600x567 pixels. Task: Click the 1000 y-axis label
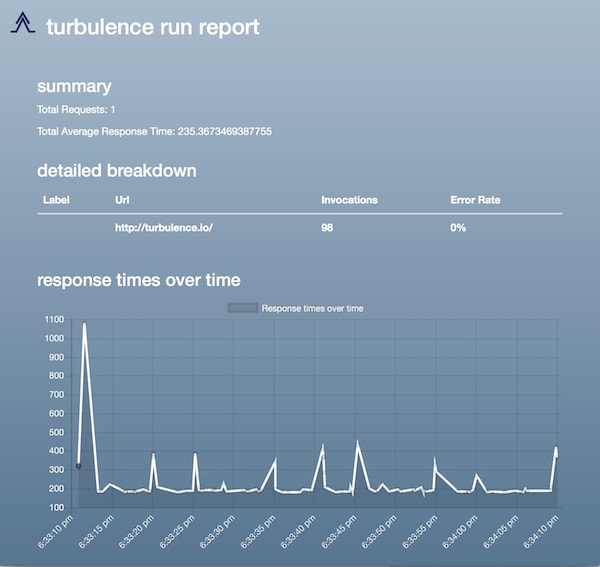click(54, 338)
